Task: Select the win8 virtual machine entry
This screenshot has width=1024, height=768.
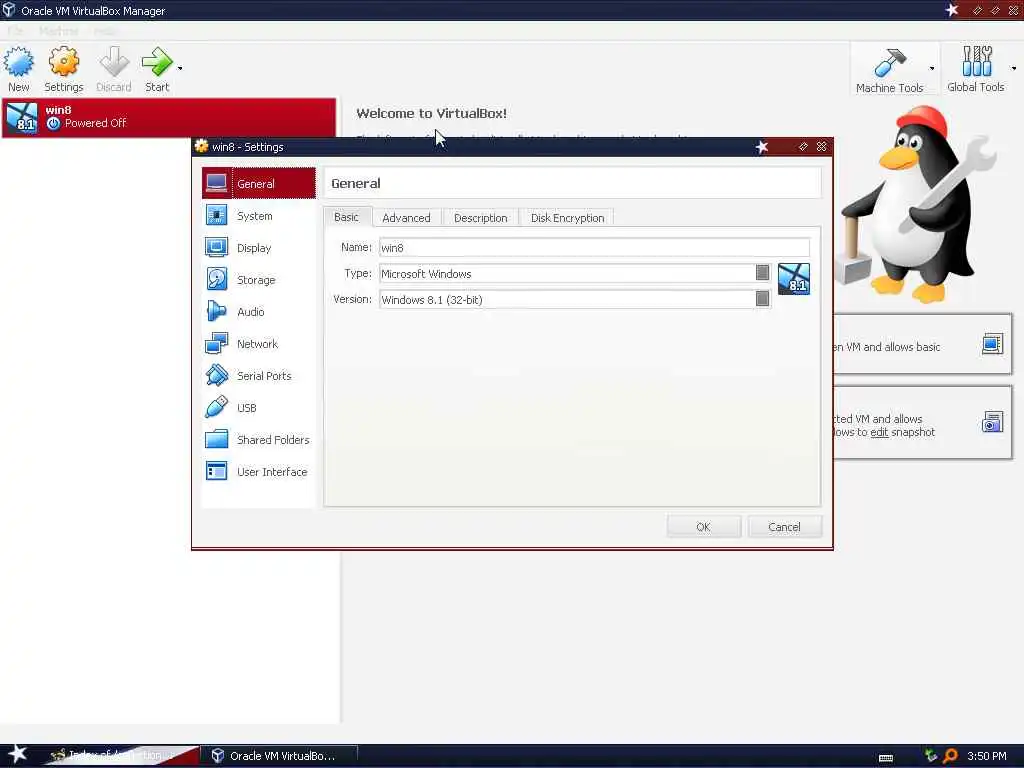Action: click(x=169, y=117)
